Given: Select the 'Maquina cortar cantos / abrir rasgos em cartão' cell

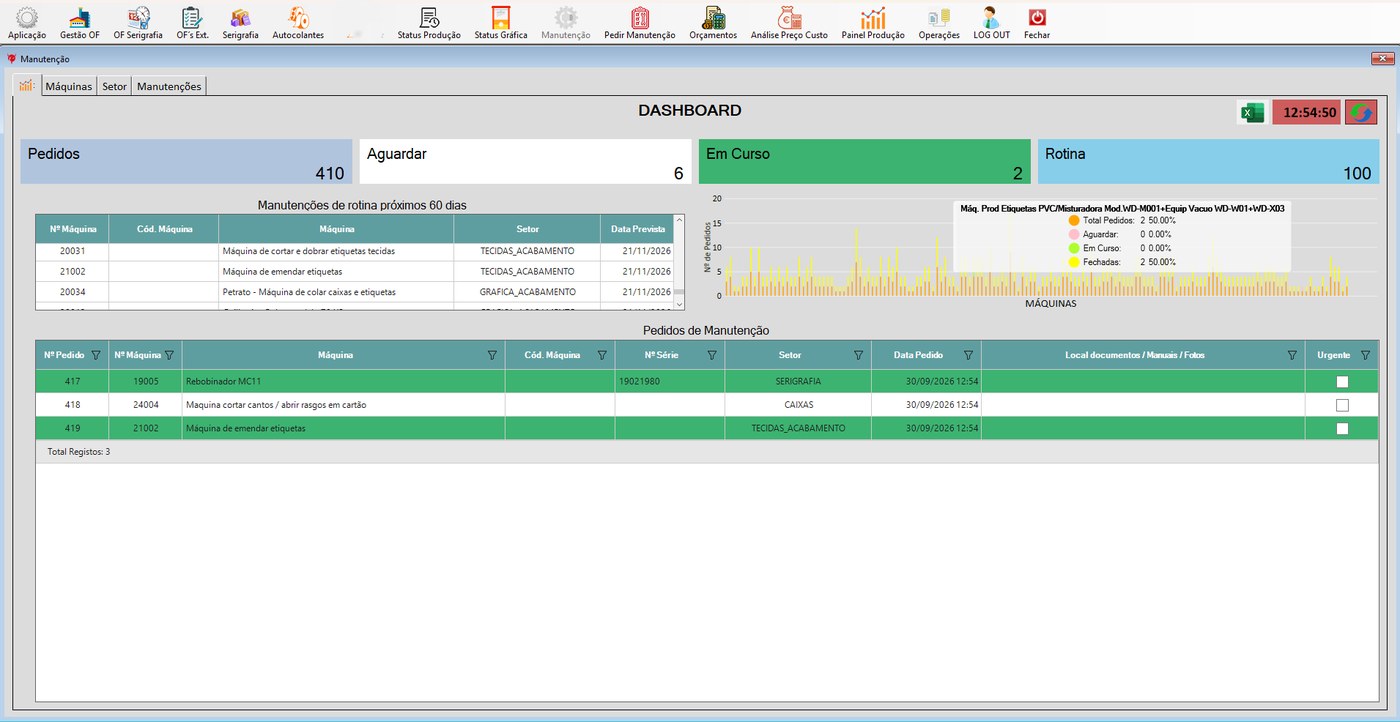Looking at the screenshot, I should tap(344, 405).
